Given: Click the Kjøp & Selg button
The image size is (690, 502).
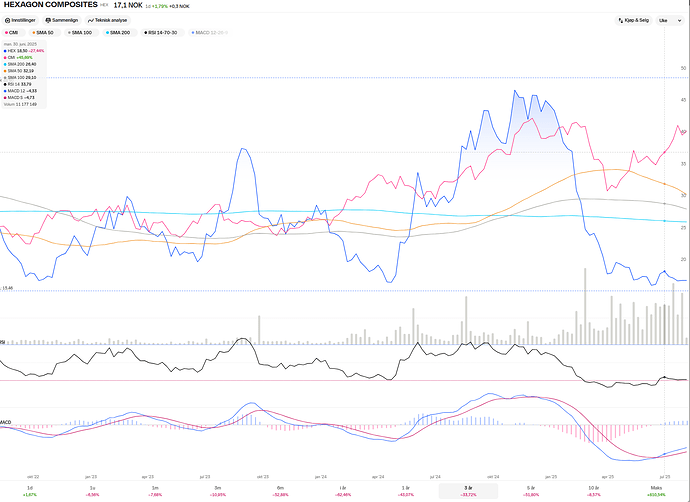Looking at the screenshot, I should [633, 20].
